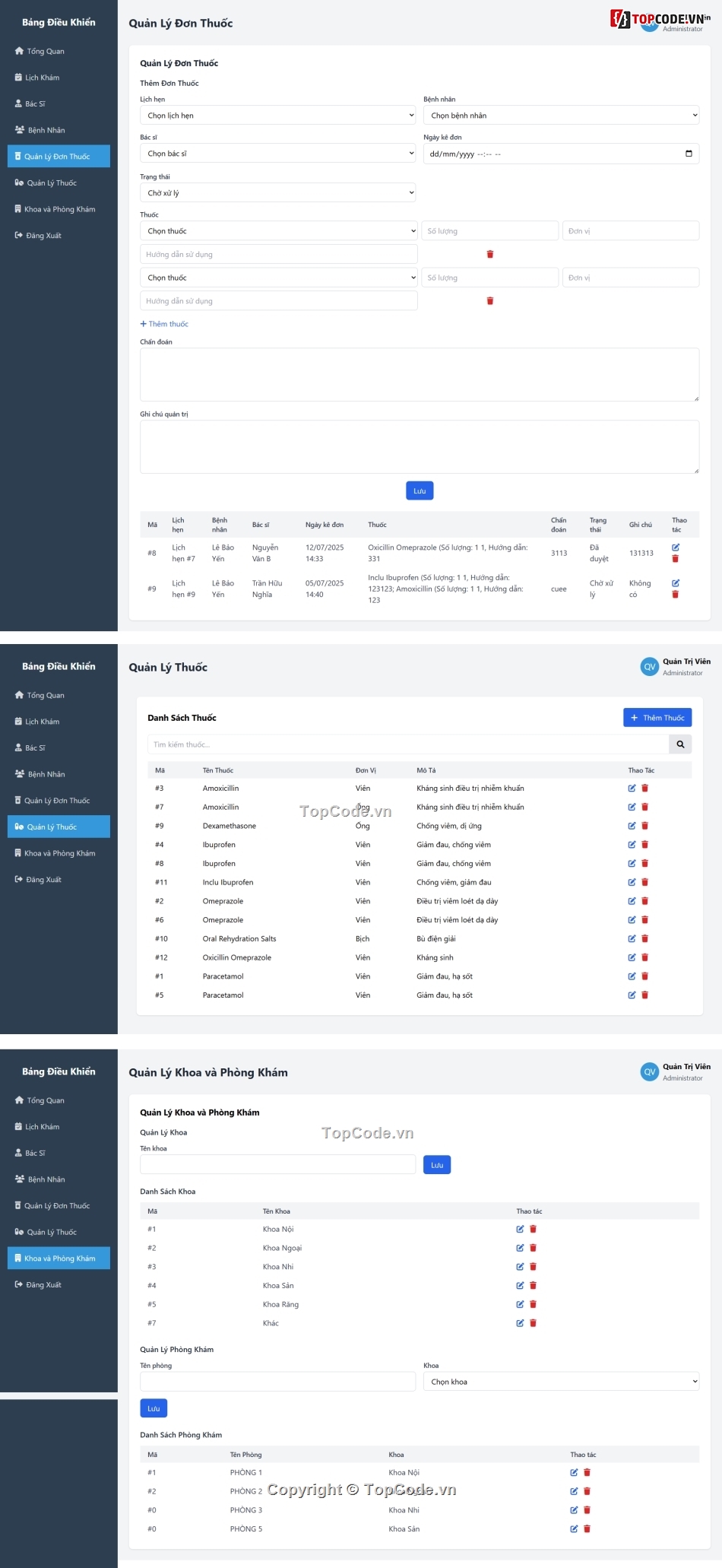722x1568 pixels.
Task: Edit the Khoa Nội department row
Action: (x=520, y=1229)
